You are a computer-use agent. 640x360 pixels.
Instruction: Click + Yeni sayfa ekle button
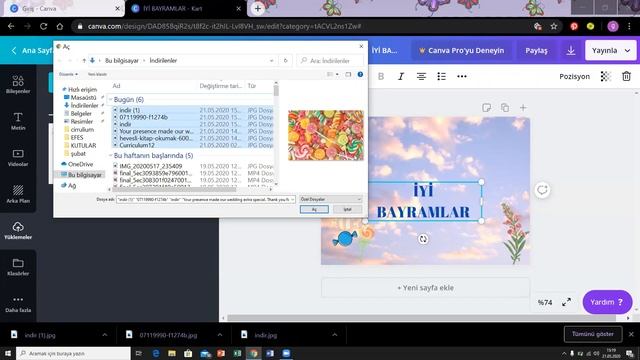point(425,288)
